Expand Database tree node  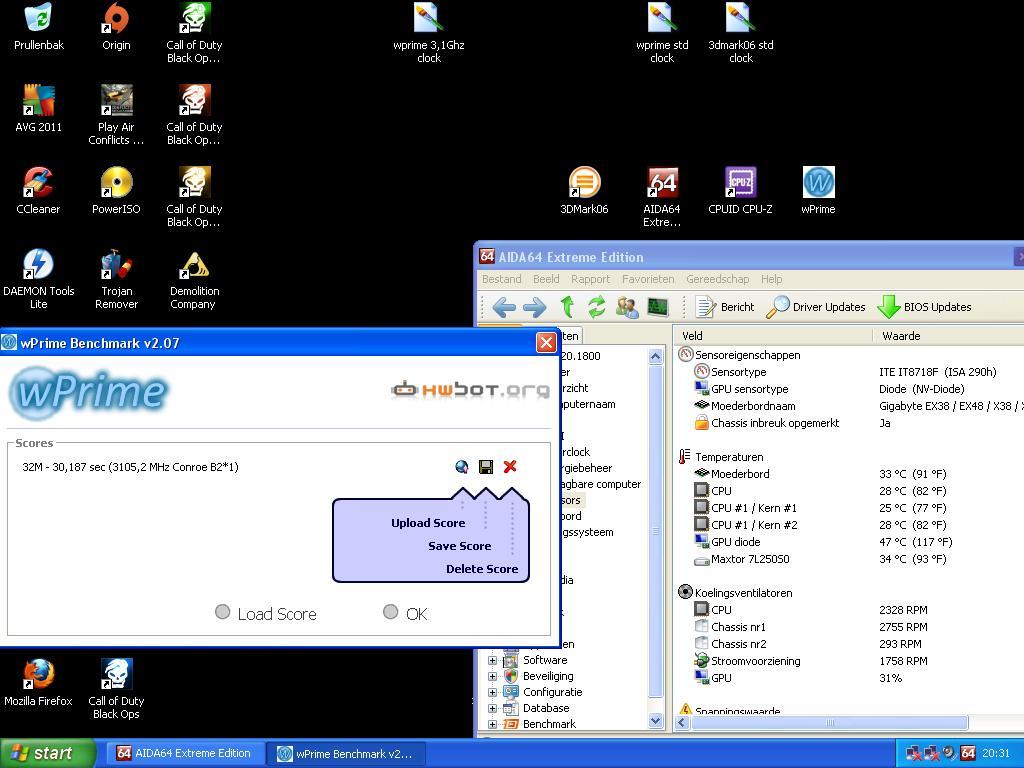[492, 709]
